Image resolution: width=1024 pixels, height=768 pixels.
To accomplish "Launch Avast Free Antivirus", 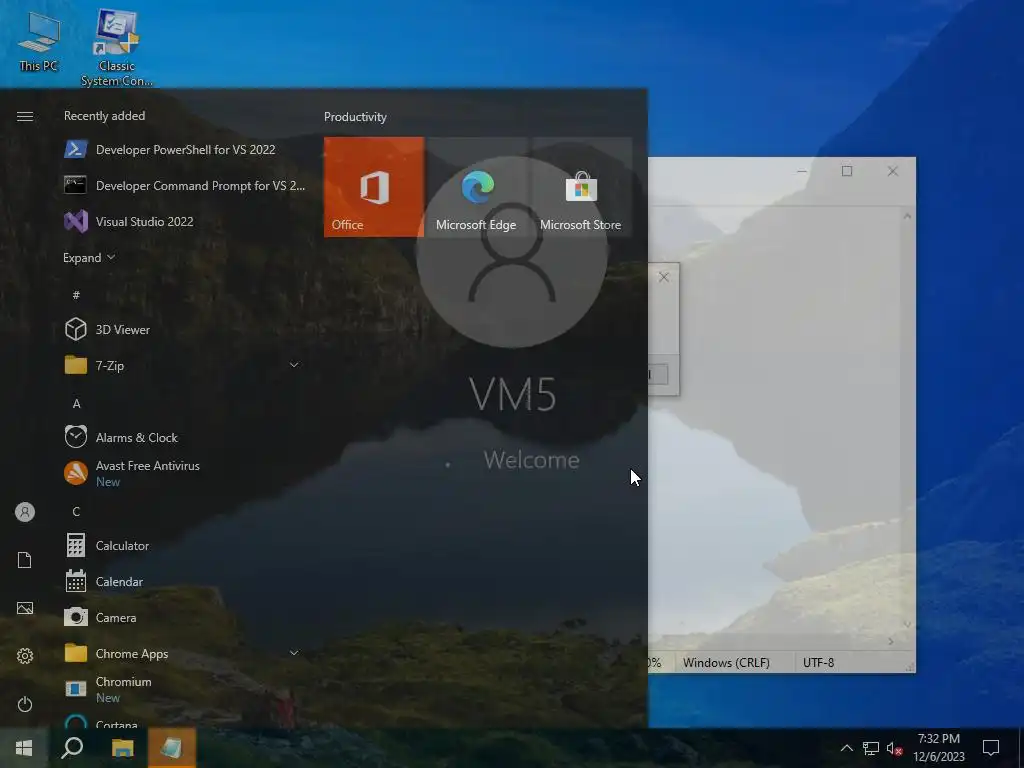I will click(x=185, y=473).
